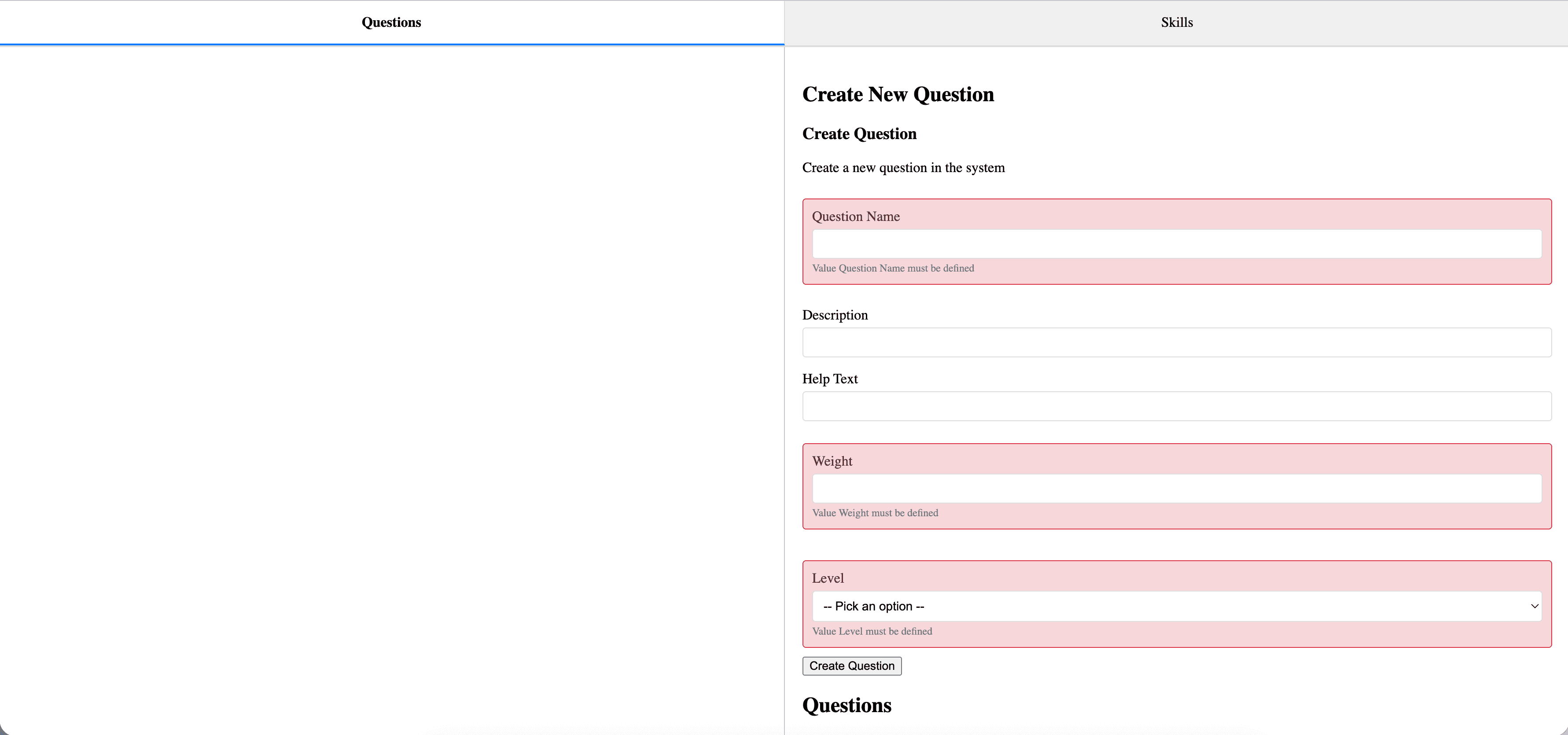Image resolution: width=1568 pixels, height=735 pixels.
Task: Click "Value Level must be defined" error text
Action: coord(872,632)
